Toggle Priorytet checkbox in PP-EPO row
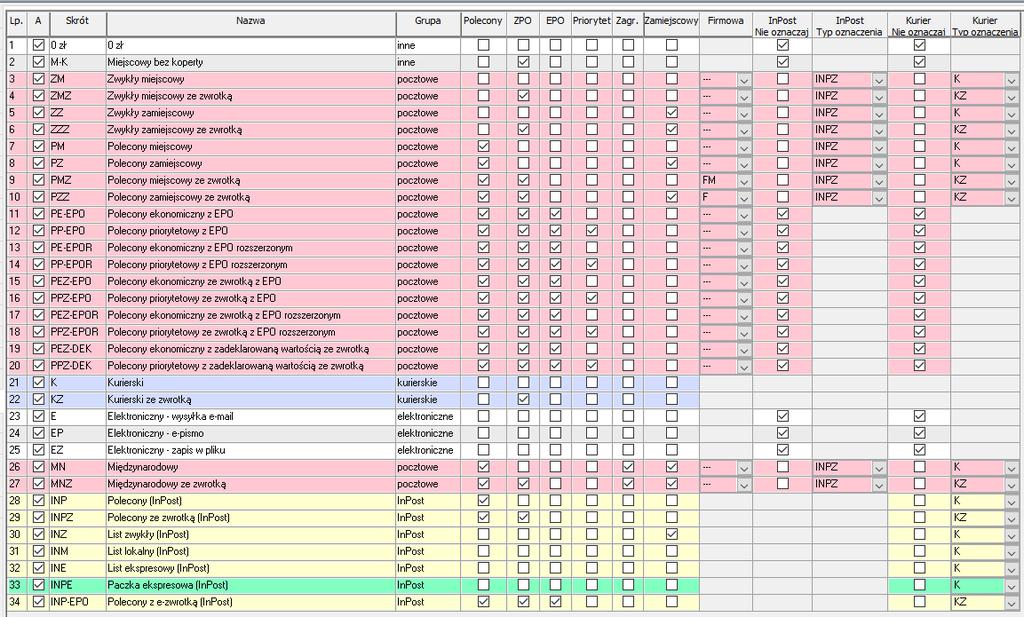 click(592, 230)
